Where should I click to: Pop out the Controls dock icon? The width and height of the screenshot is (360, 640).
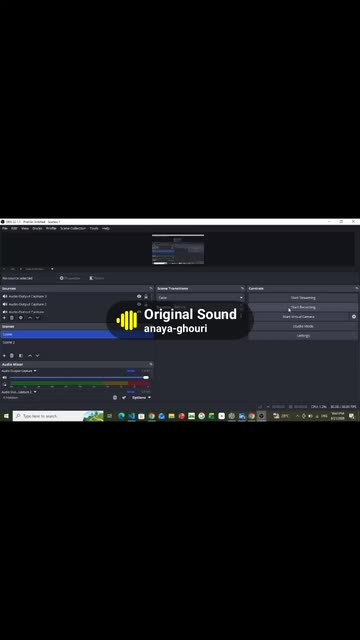click(356, 289)
